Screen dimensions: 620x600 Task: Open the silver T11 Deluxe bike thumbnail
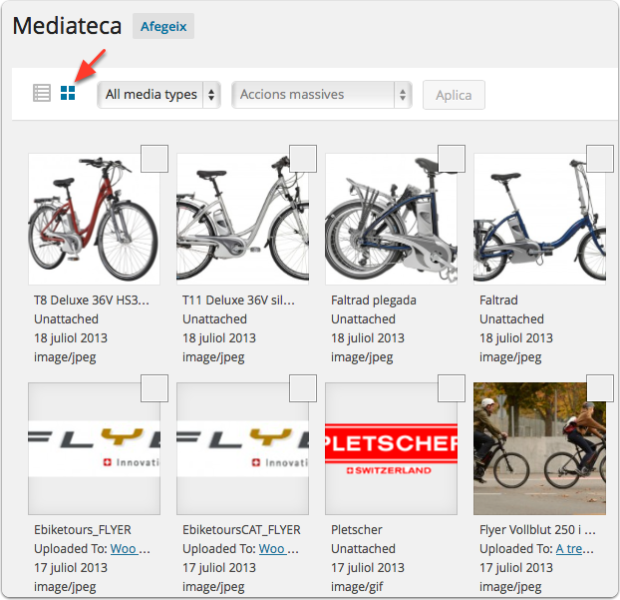point(242,219)
